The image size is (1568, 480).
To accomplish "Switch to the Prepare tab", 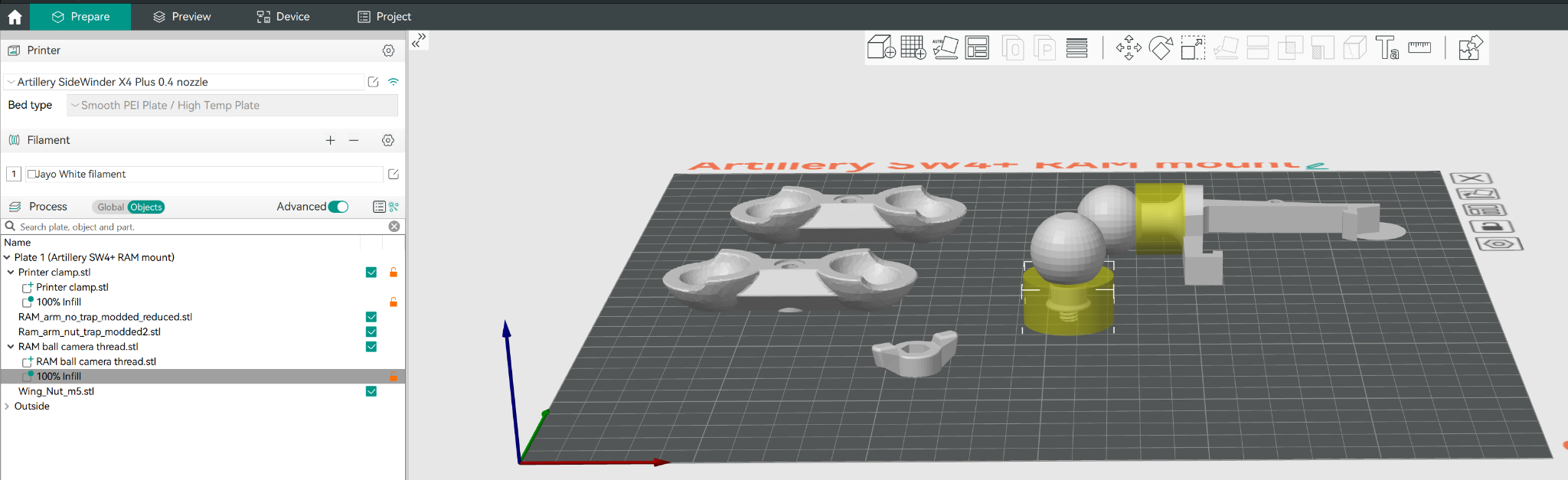I will (80, 17).
